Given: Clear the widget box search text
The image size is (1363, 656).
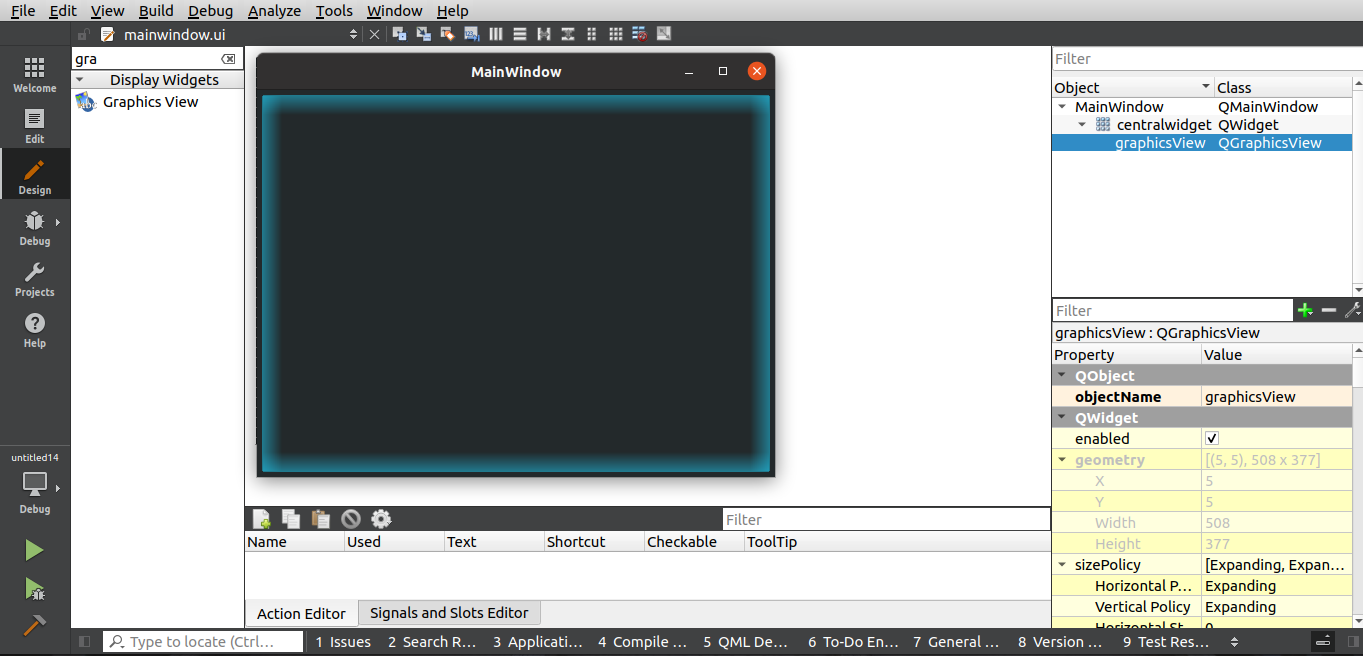Looking at the screenshot, I should [x=229, y=59].
